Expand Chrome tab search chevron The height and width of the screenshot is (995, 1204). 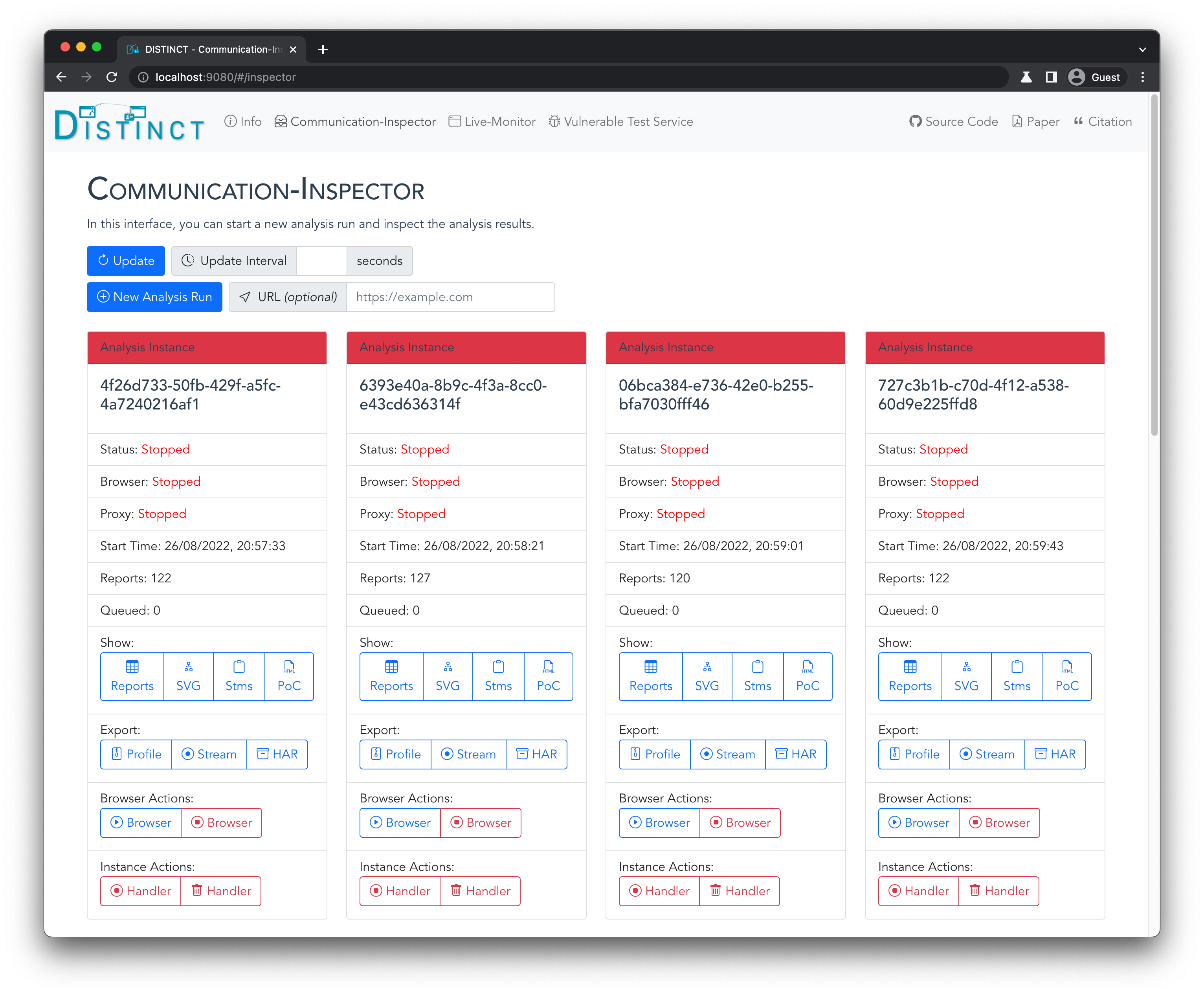[x=1142, y=49]
